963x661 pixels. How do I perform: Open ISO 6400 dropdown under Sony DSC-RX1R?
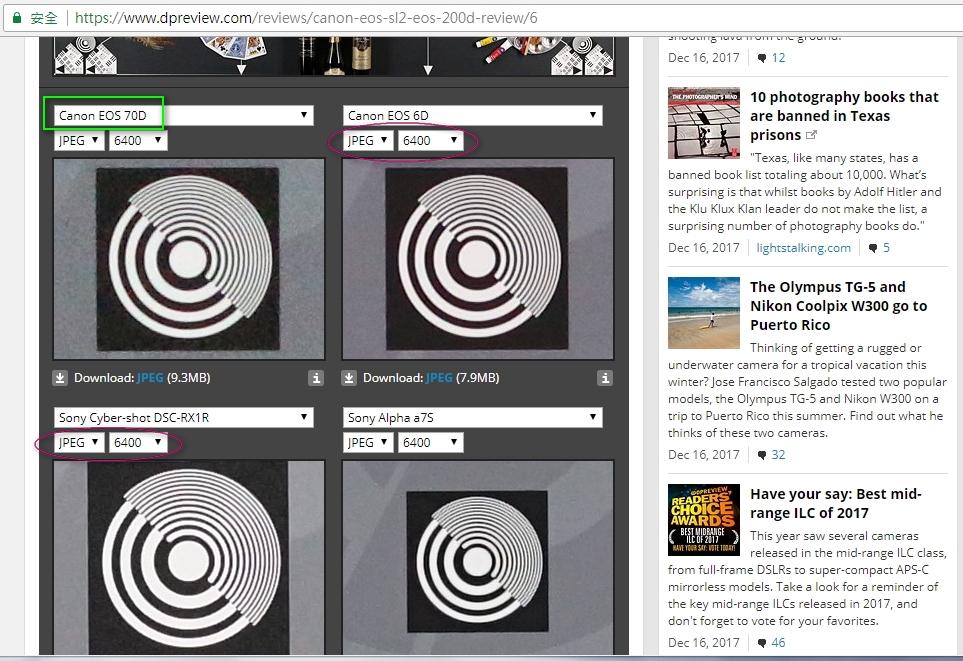click(x=138, y=443)
